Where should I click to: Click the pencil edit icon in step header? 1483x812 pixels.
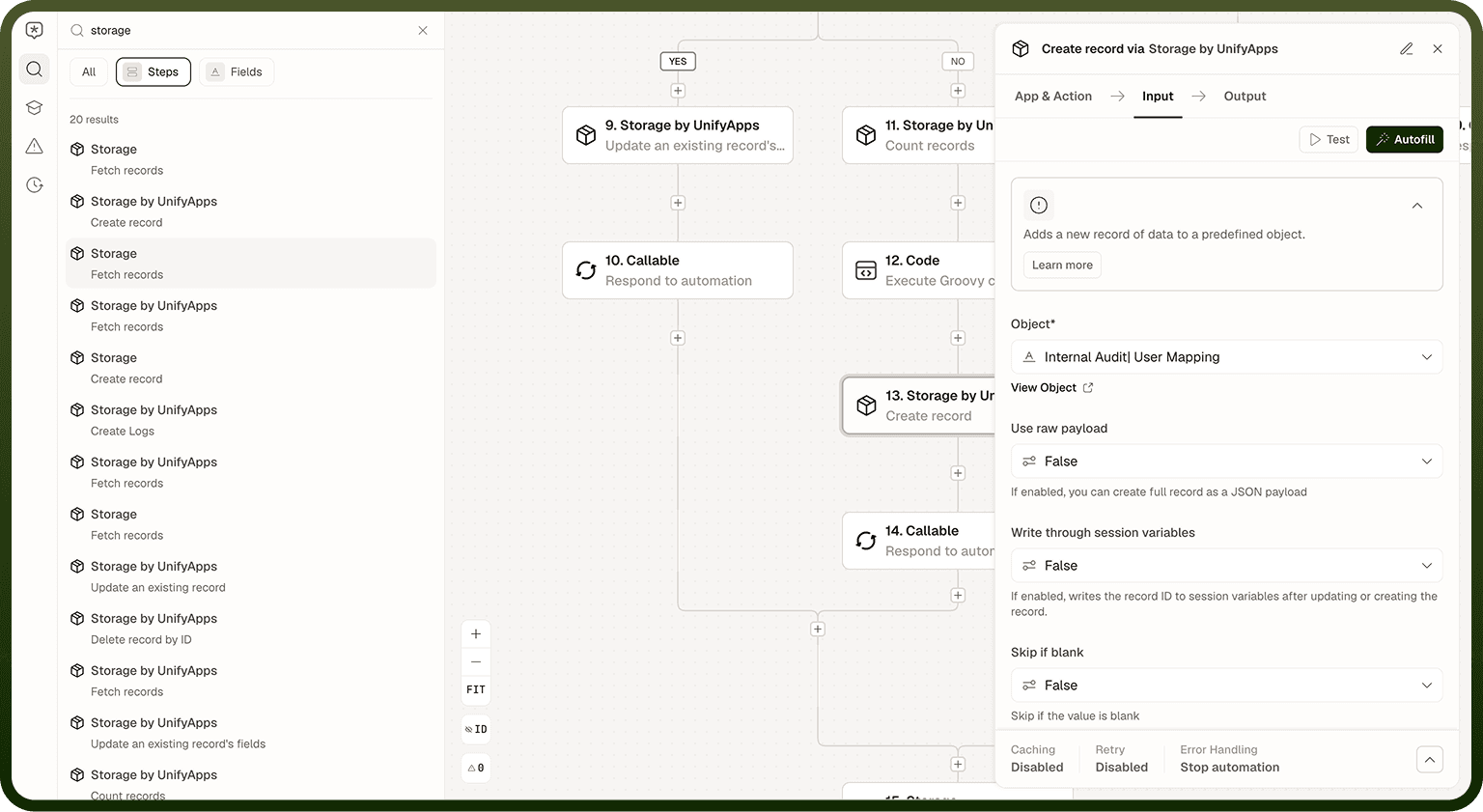pos(1407,48)
